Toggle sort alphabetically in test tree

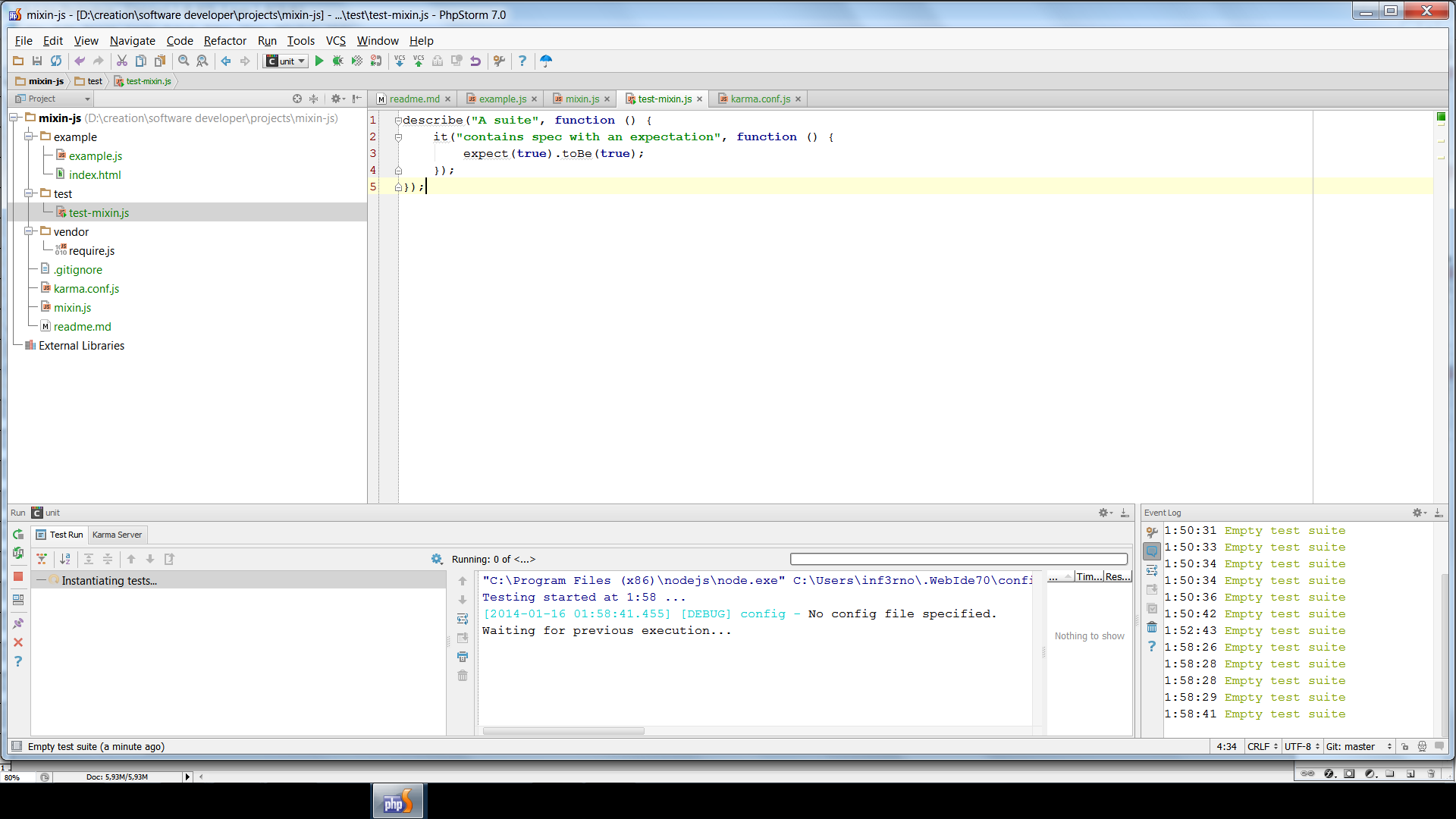tap(65, 559)
